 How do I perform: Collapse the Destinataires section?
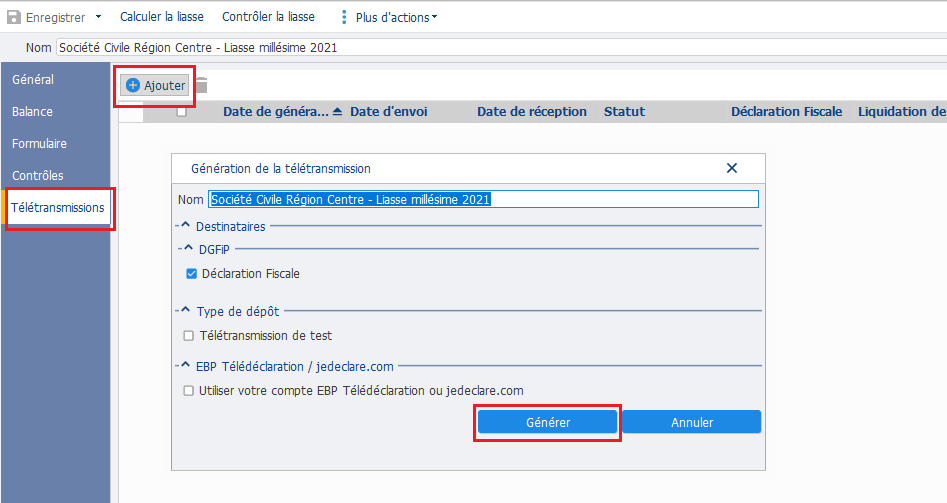tap(185, 225)
